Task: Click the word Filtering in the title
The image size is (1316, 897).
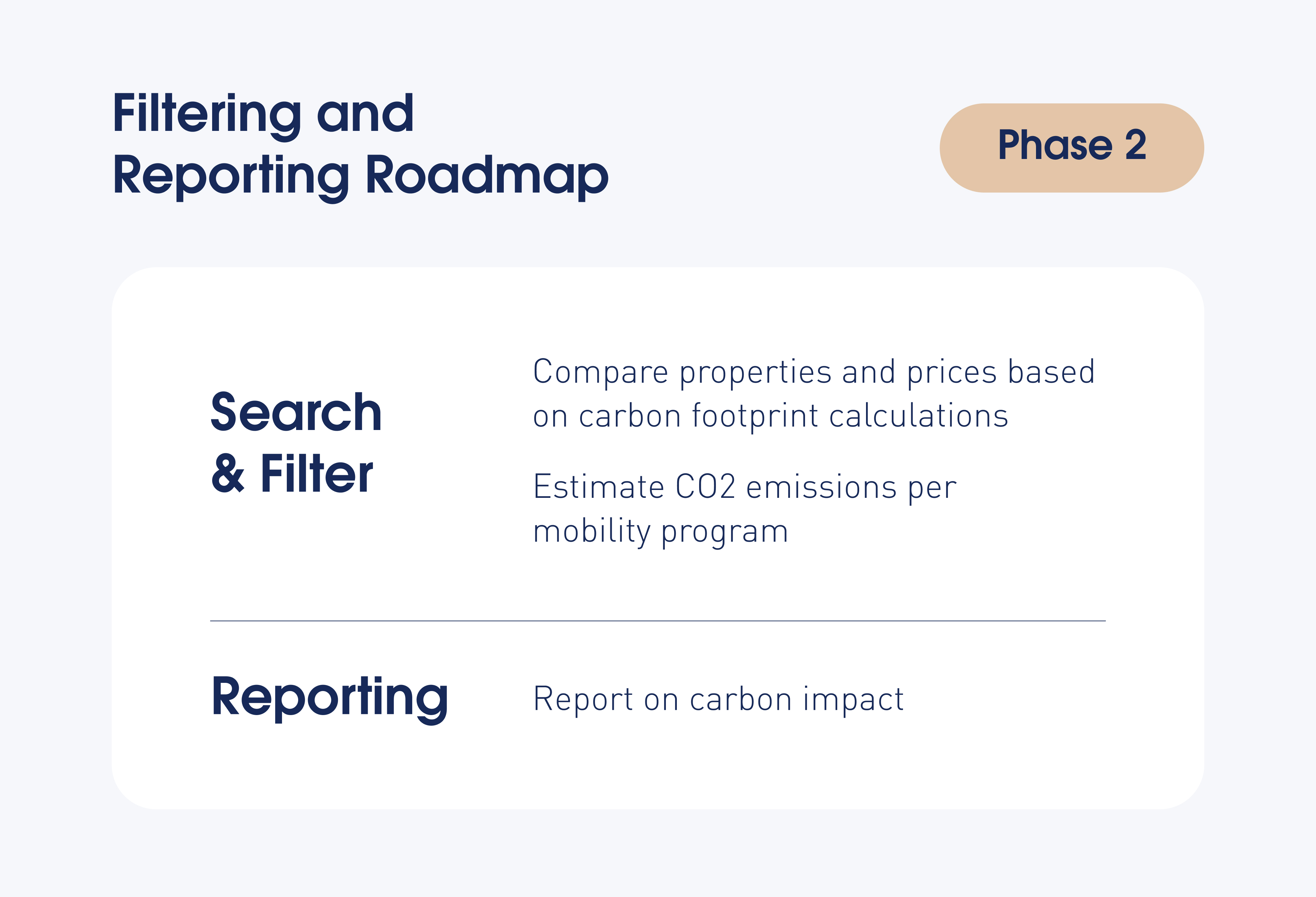Action: click(x=207, y=115)
